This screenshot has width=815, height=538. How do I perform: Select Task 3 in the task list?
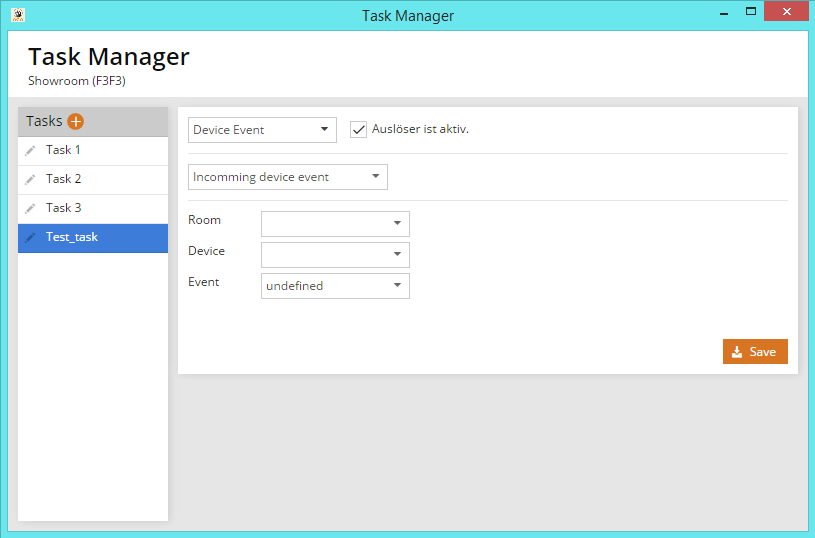click(63, 208)
